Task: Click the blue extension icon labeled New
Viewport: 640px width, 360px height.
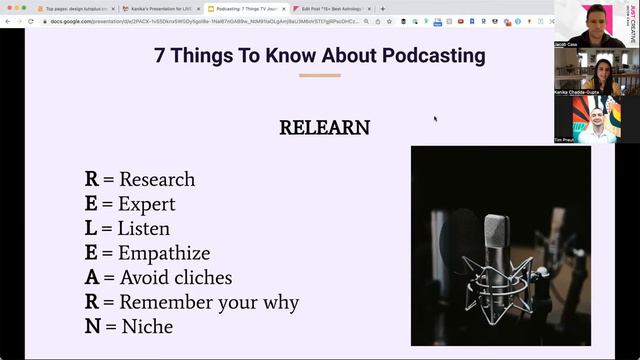Action: (438, 22)
